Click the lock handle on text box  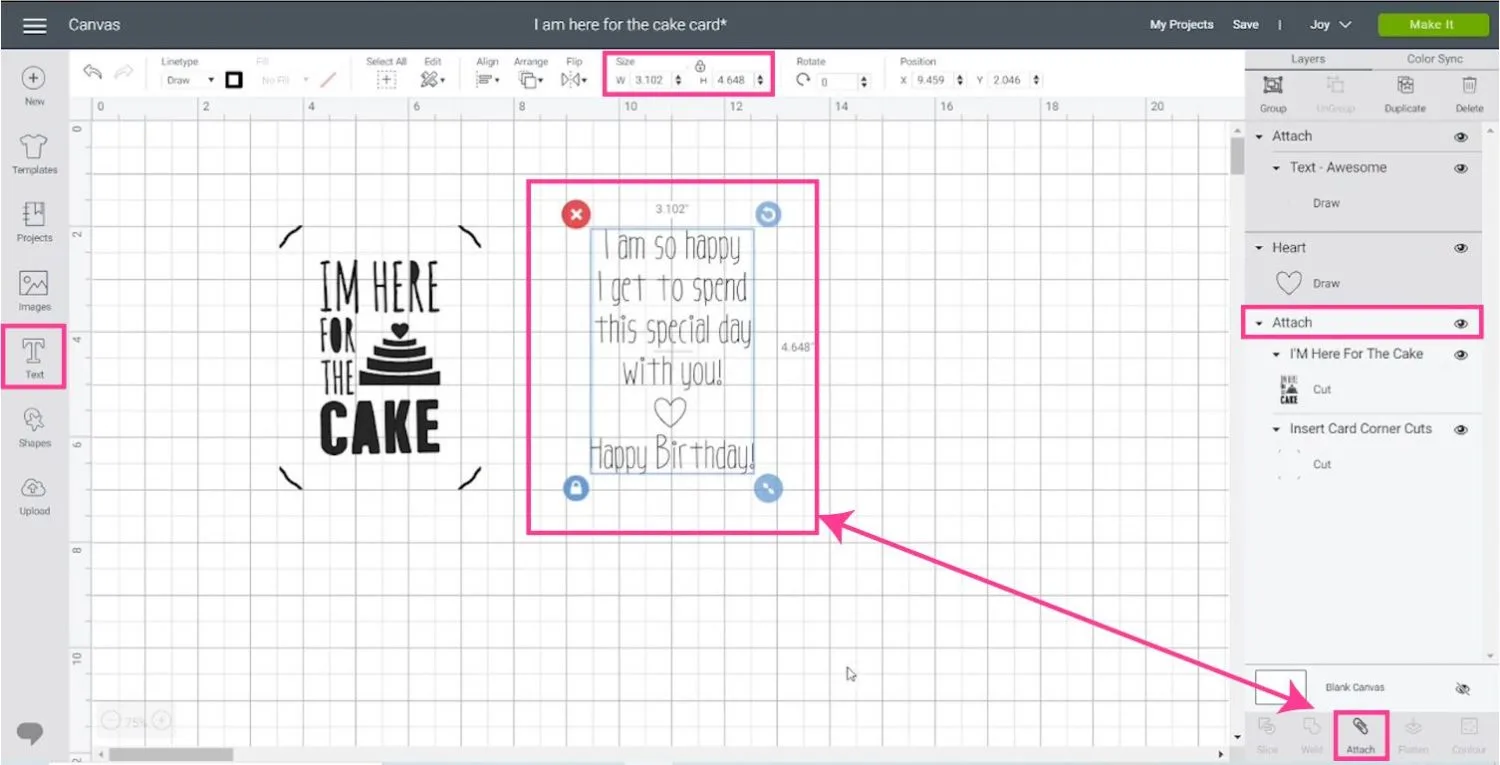576,488
